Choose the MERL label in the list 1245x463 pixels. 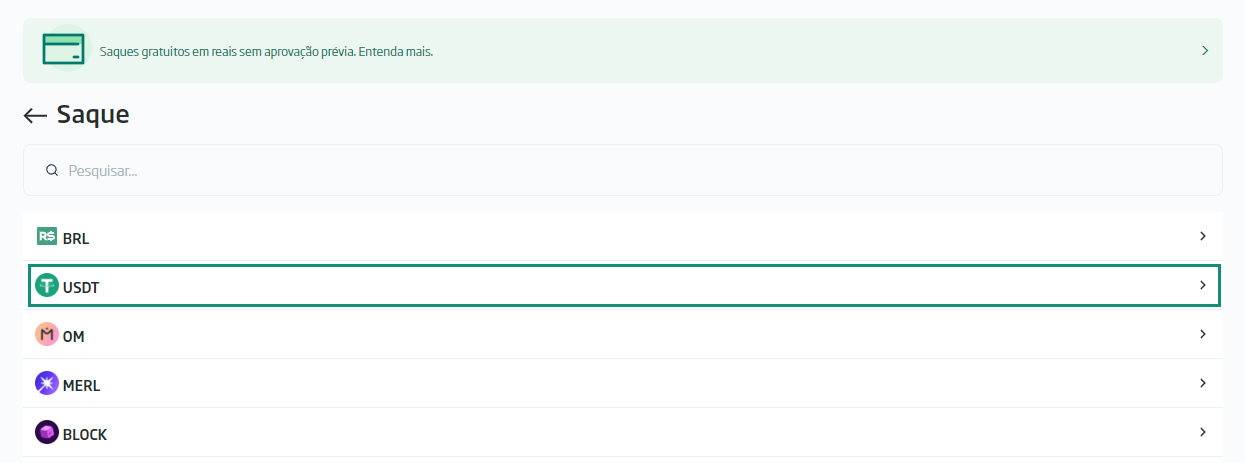(x=81, y=385)
